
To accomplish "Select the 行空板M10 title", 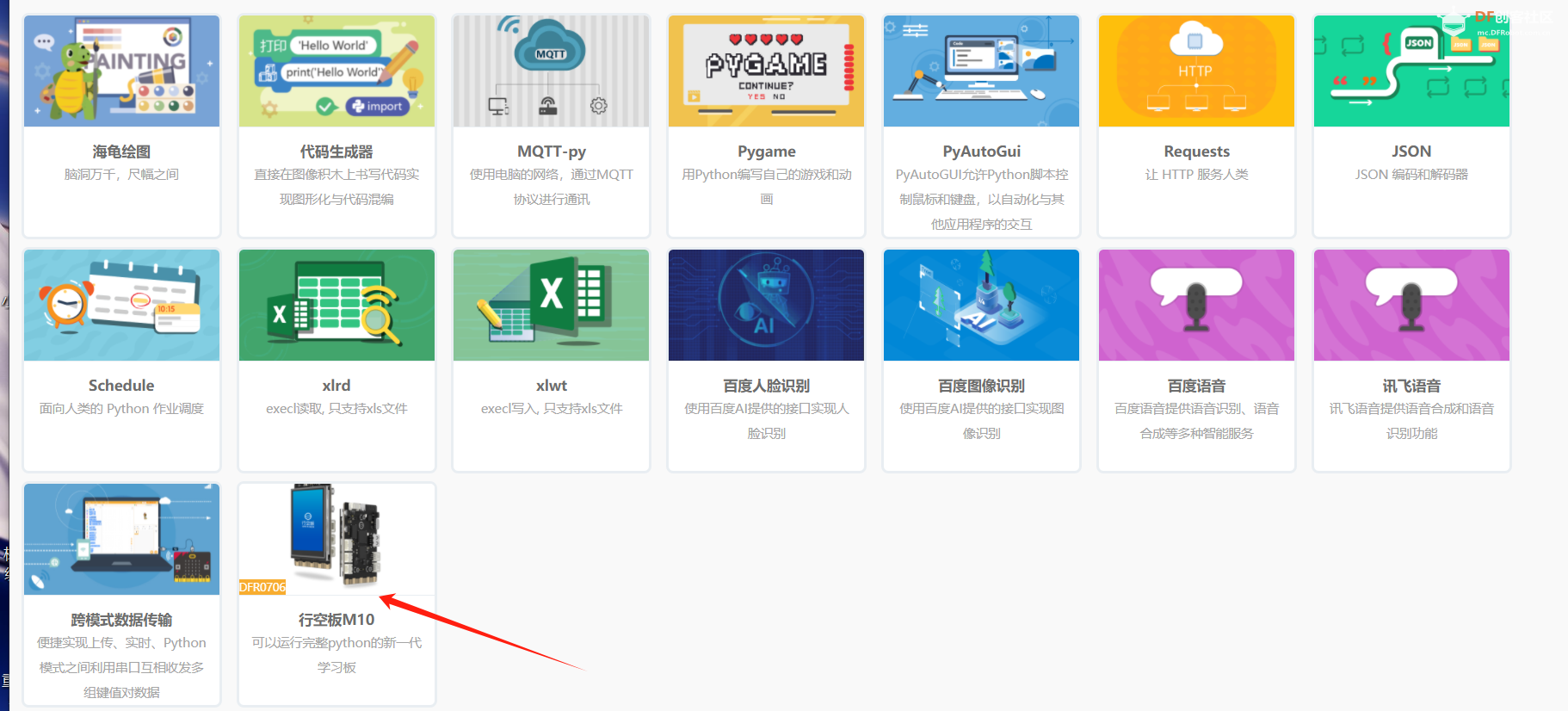I will pyautogui.click(x=336, y=620).
